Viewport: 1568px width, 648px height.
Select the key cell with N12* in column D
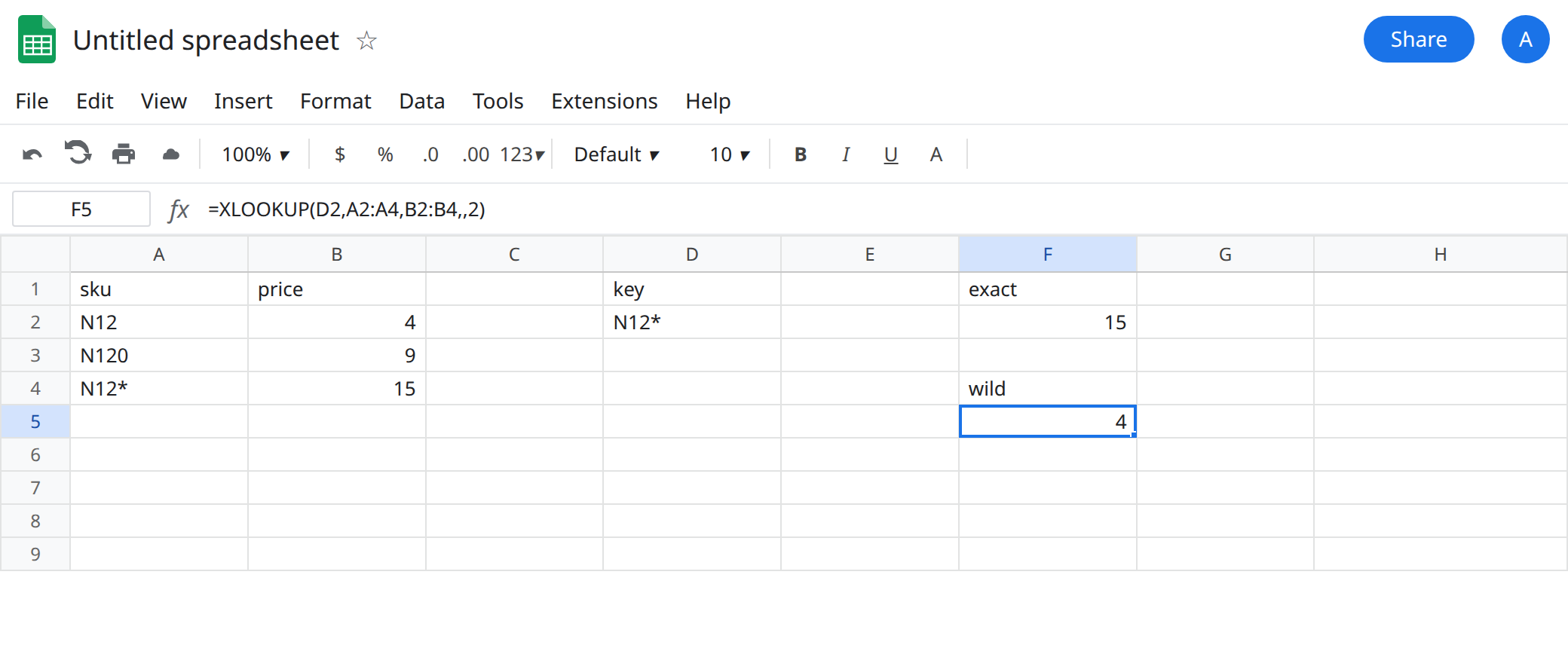click(692, 322)
